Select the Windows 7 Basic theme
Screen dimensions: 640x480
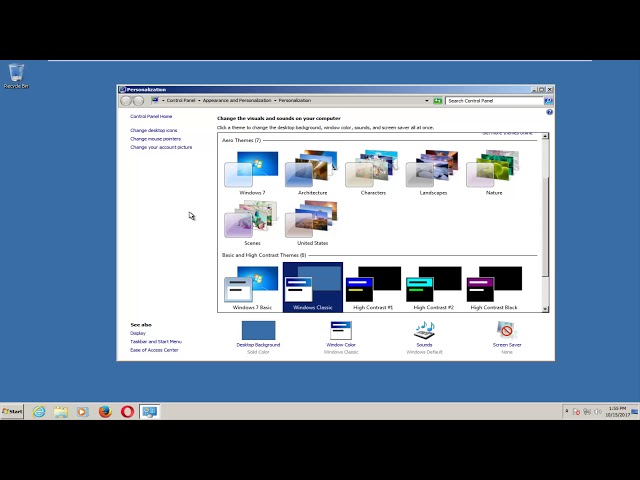251,284
